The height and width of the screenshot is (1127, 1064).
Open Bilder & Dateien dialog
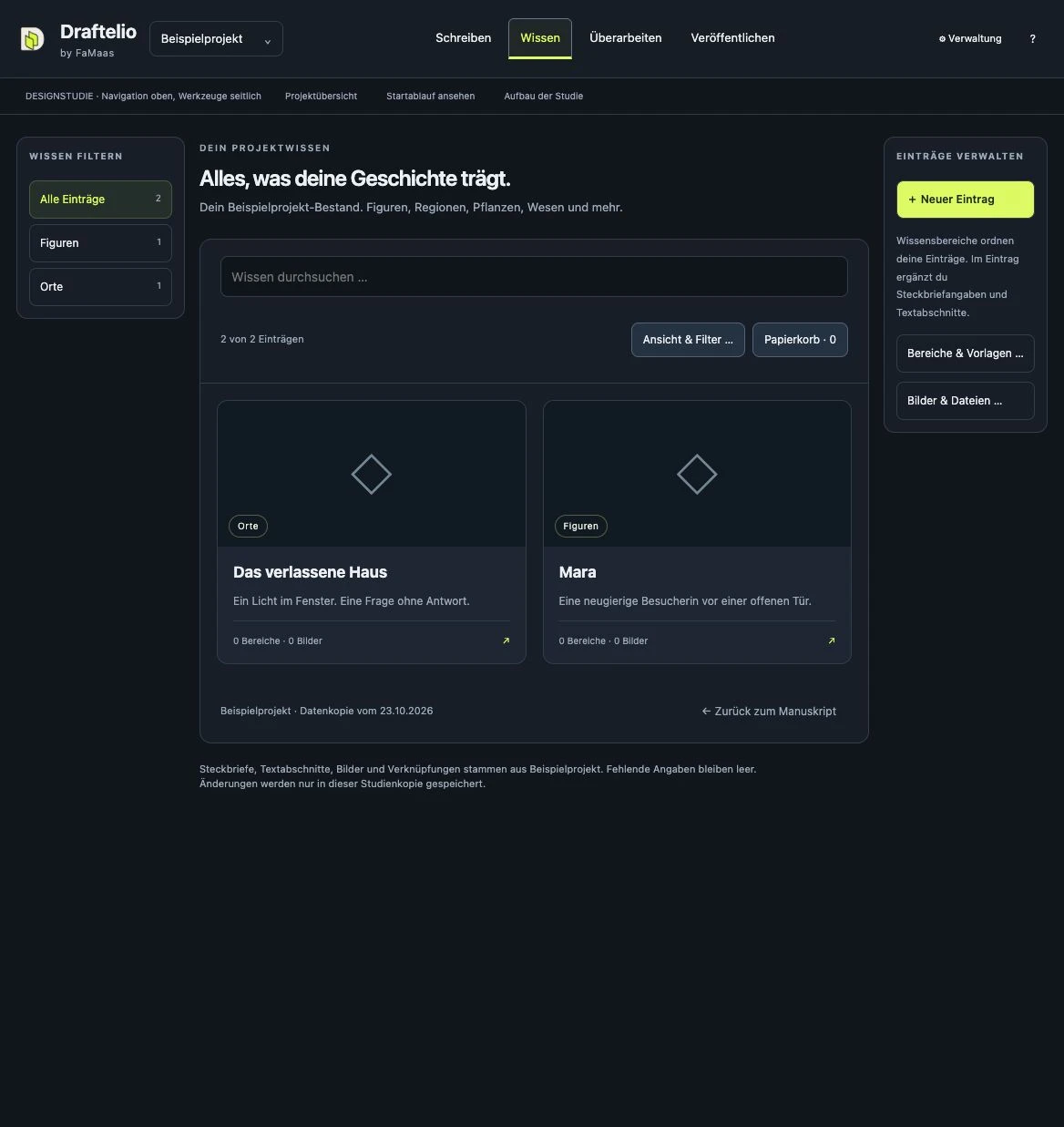coord(966,401)
